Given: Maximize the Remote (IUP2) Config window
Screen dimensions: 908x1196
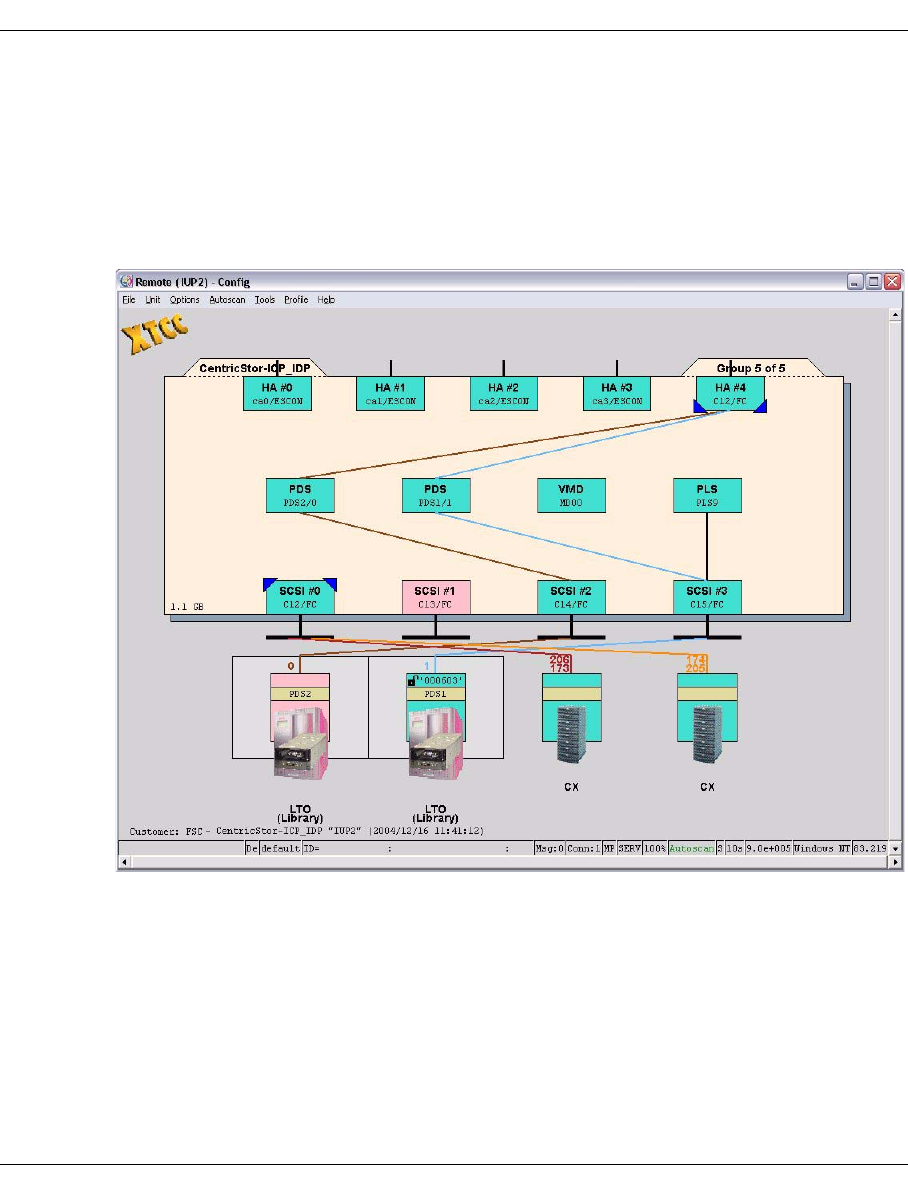Looking at the screenshot, I should (x=874, y=281).
